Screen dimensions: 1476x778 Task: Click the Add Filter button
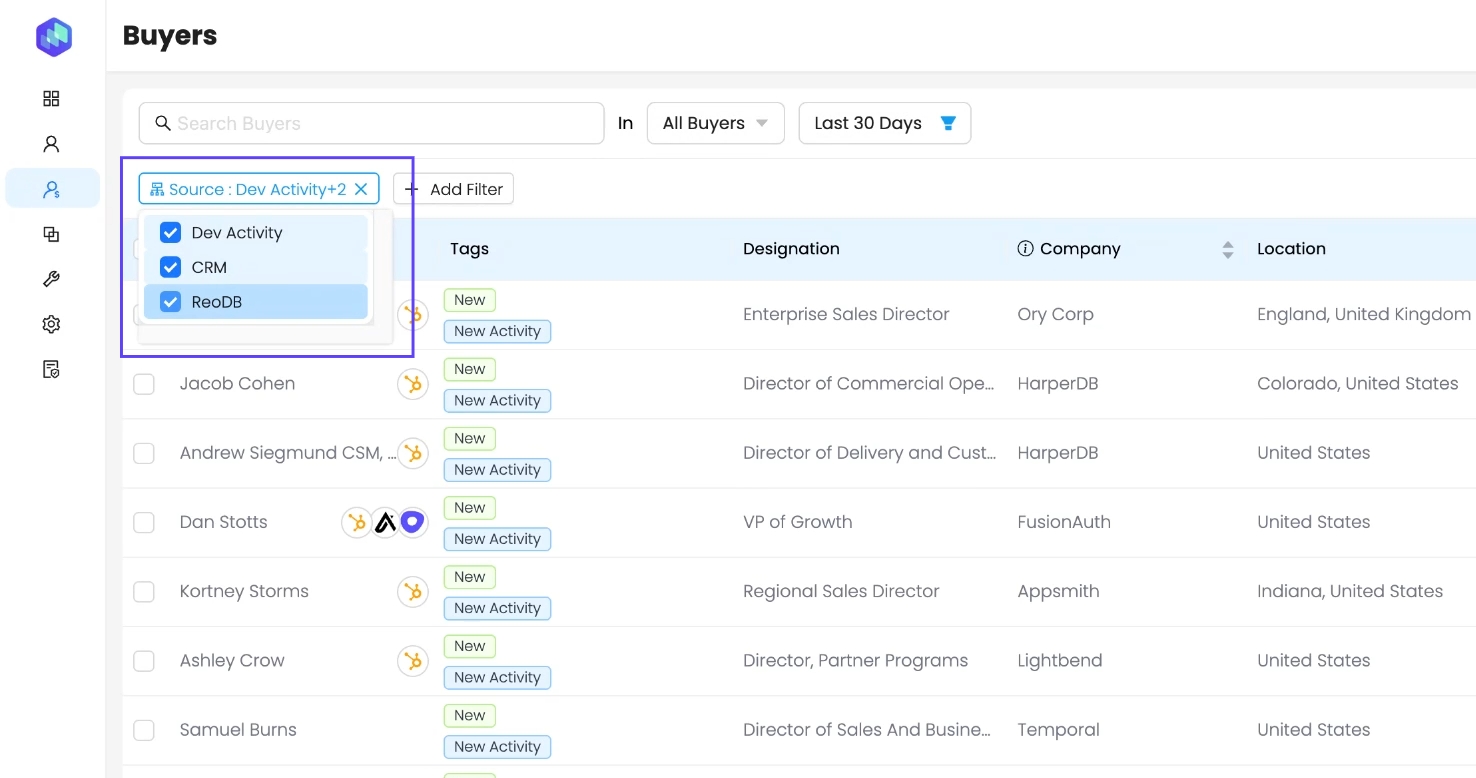point(453,189)
